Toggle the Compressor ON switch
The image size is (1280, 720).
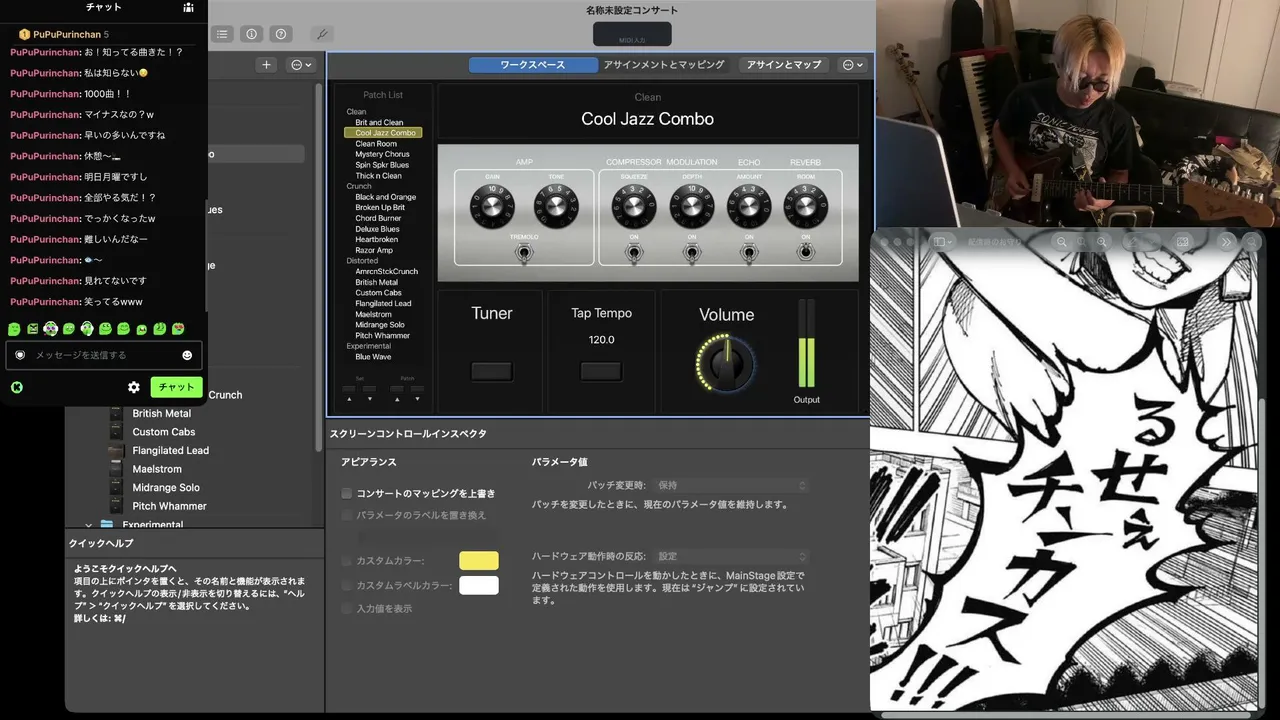634,253
